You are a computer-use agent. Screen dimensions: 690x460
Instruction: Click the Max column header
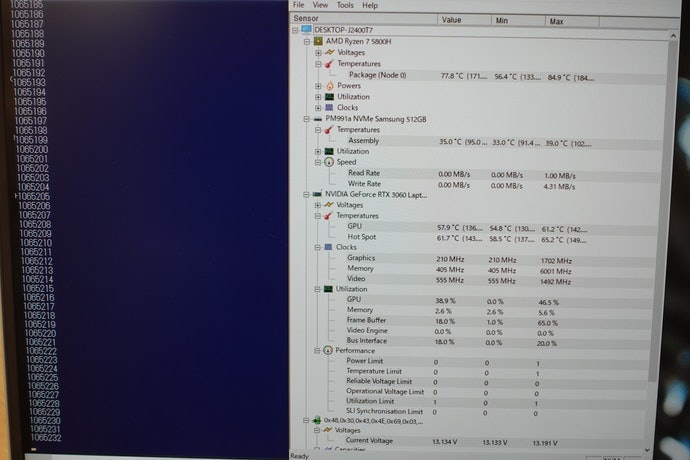(572, 21)
